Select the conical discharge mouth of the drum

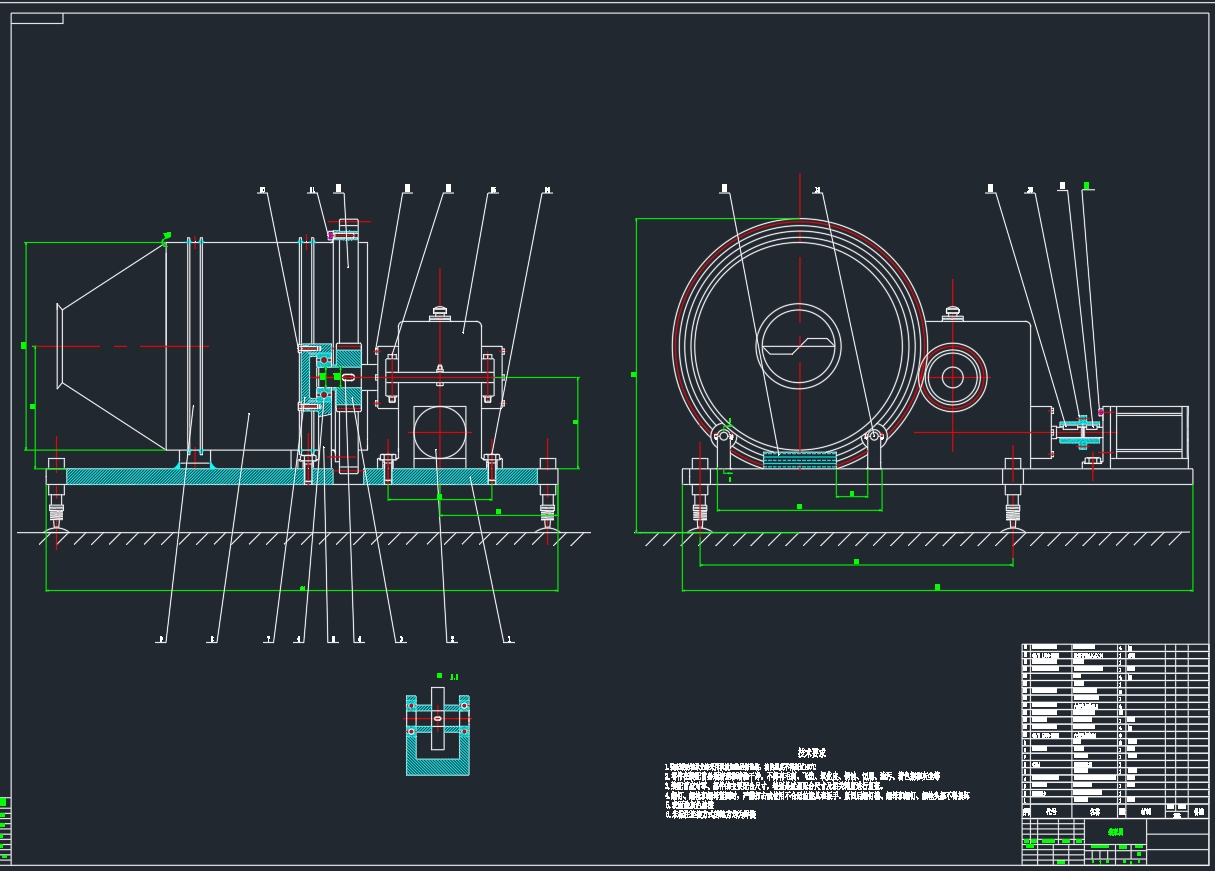click(112, 346)
